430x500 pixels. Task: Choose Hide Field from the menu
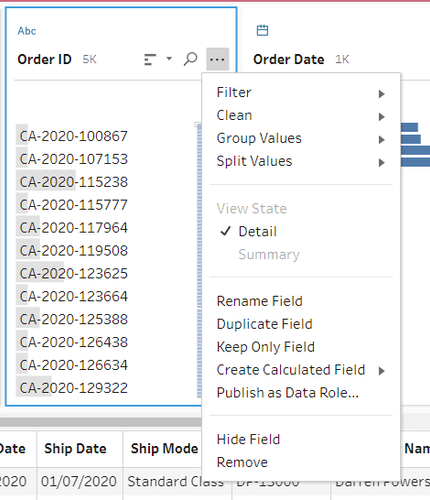(x=301, y=440)
